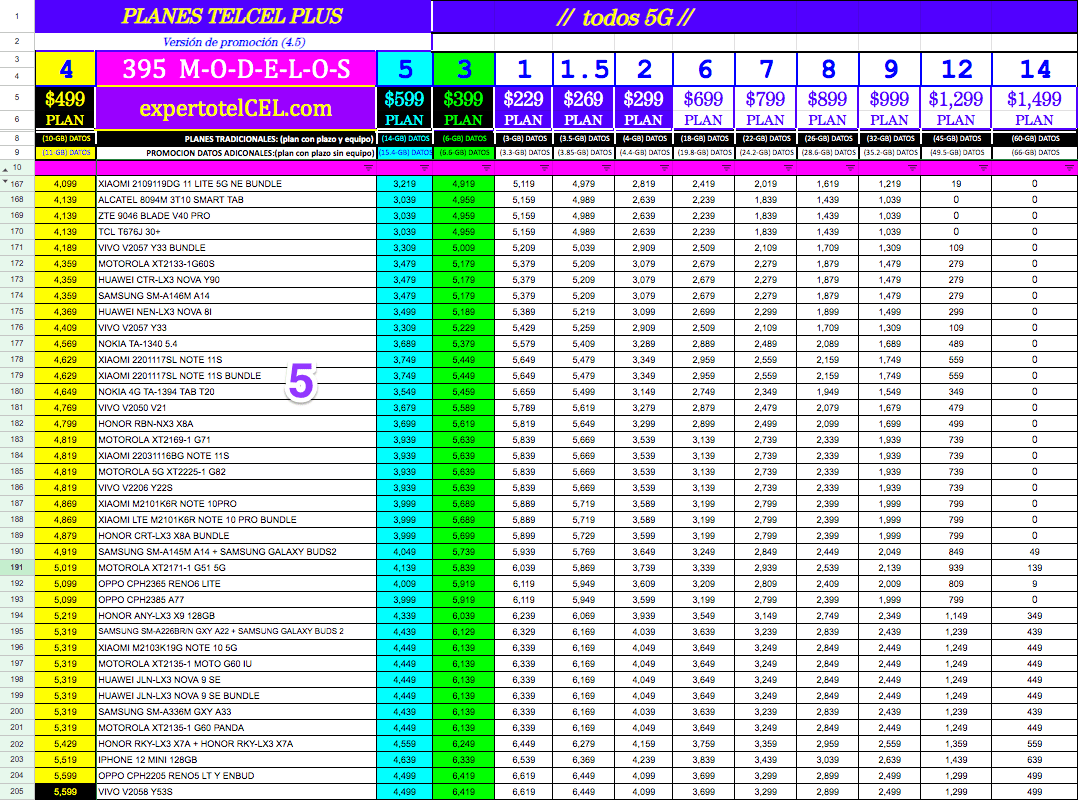Expand hidden rows using arrow beside row 167
The image size is (1078, 800).
tap(6, 182)
